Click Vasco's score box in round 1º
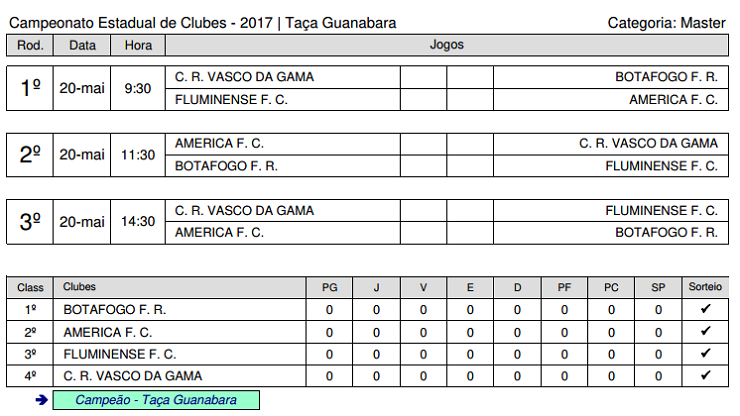The width and height of the screenshot is (740, 416). (x=423, y=77)
